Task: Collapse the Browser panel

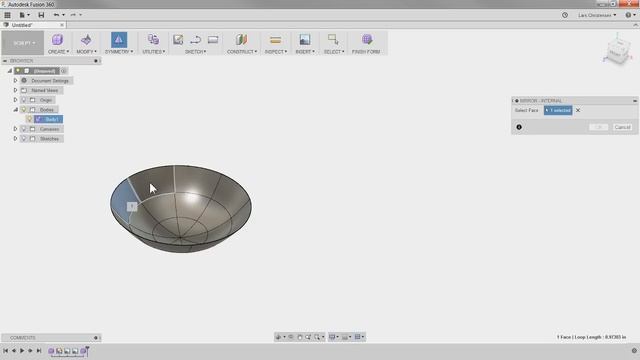Action: (5, 61)
